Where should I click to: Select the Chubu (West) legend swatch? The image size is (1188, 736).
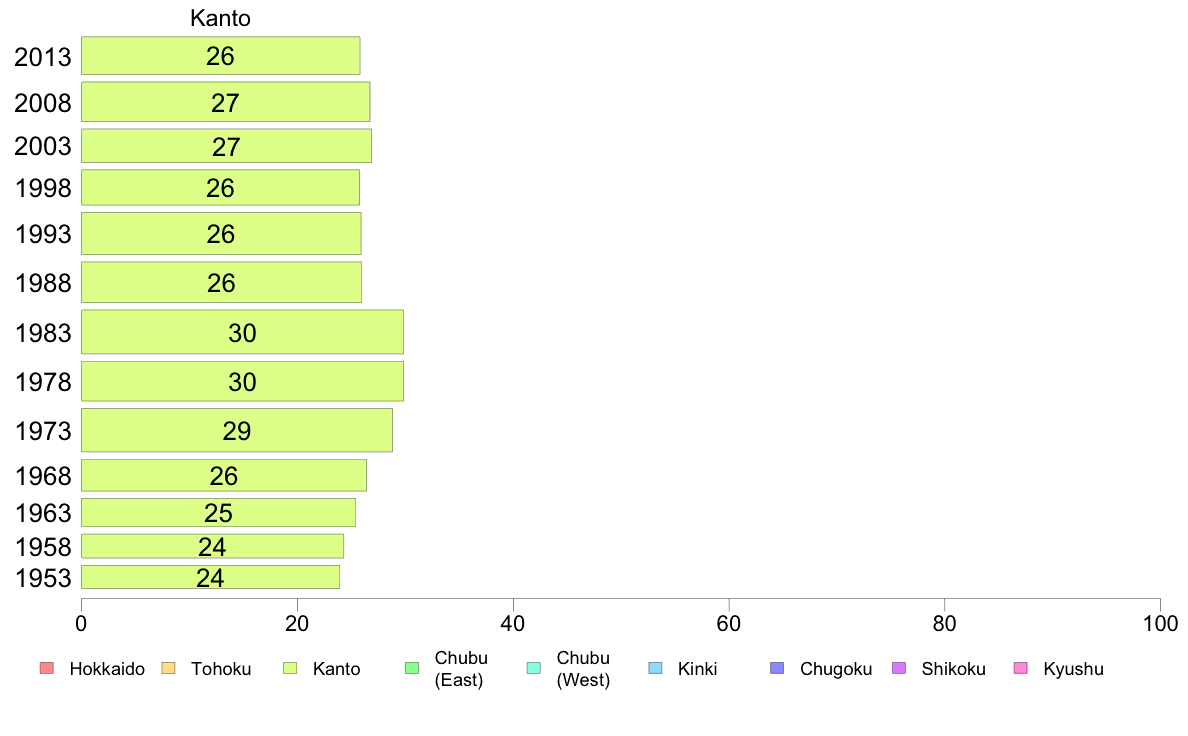pos(533,668)
